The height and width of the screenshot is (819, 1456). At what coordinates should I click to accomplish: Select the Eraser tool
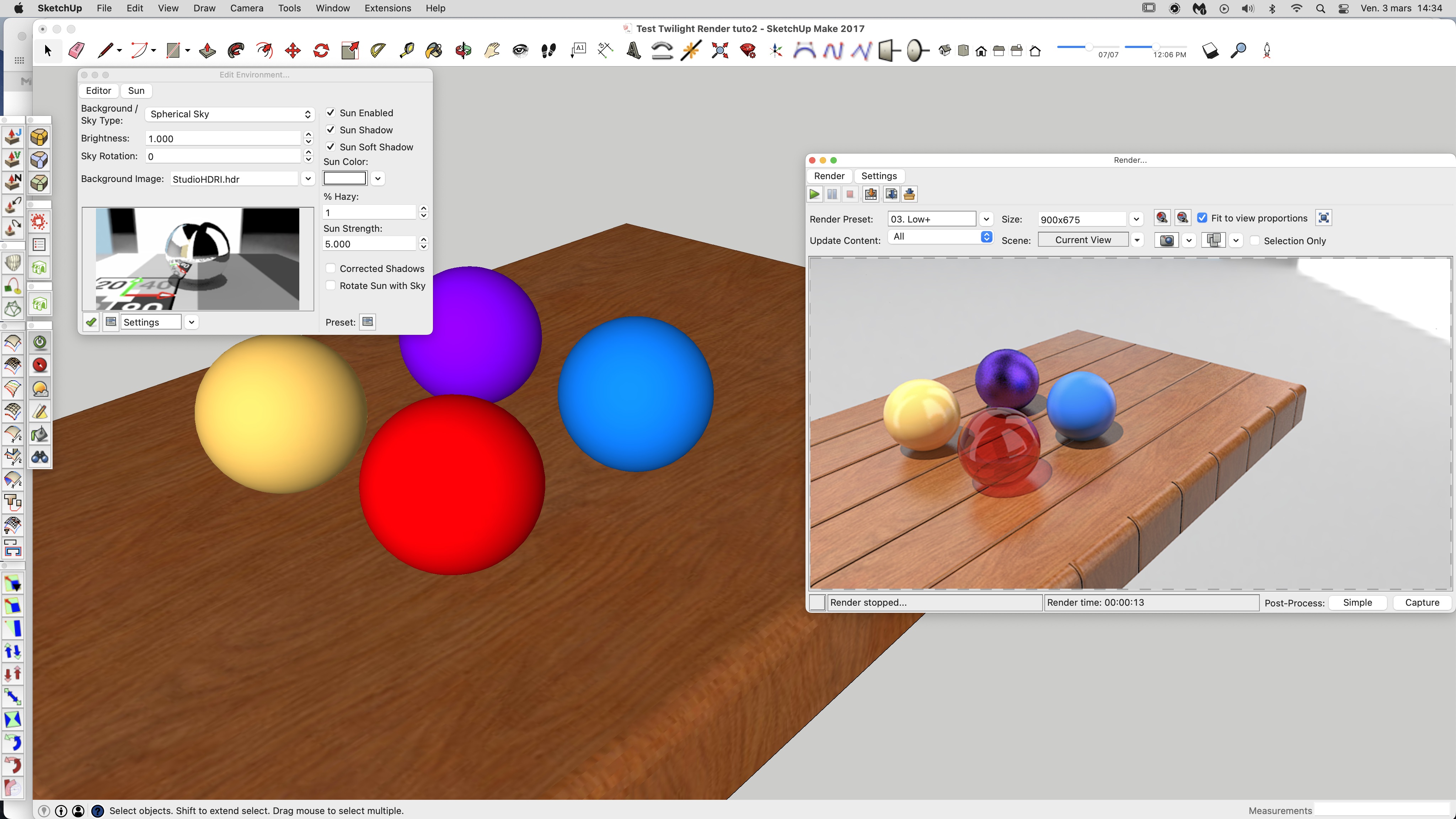(x=76, y=51)
